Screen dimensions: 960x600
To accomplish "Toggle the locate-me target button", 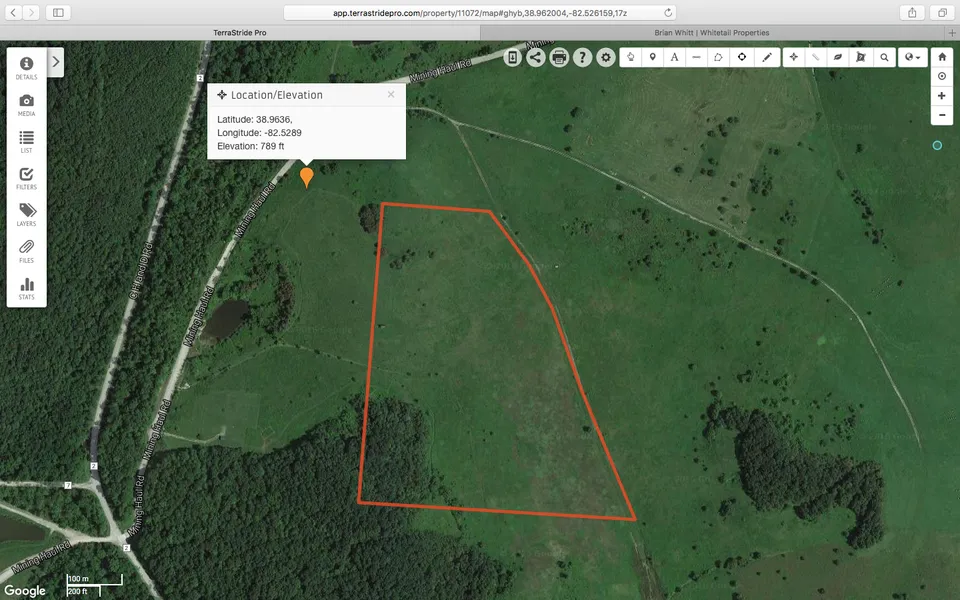I will coord(942,76).
